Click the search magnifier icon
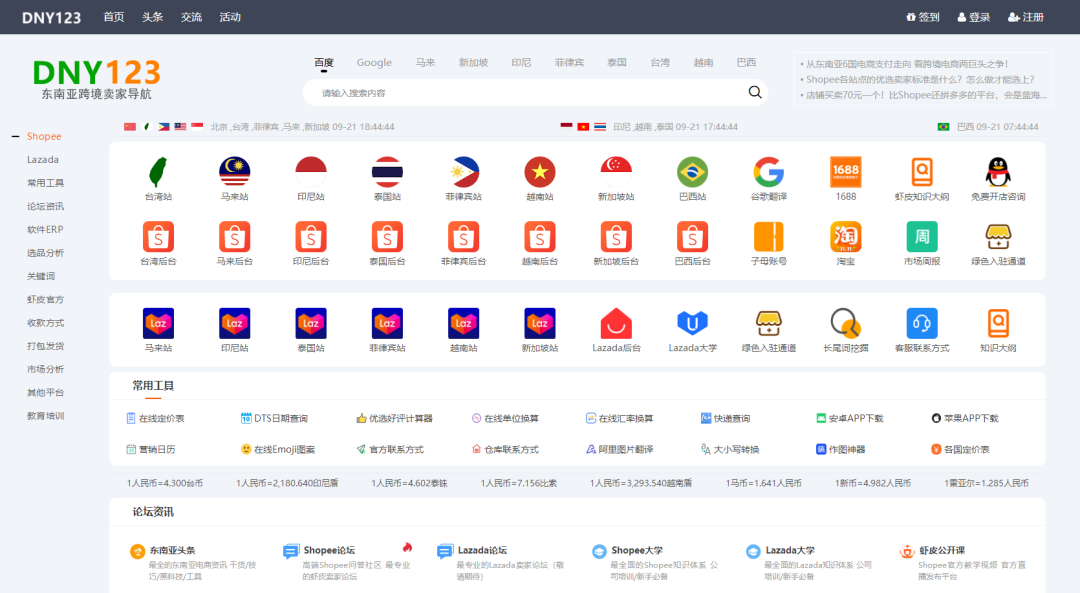 pyautogui.click(x=755, y=92)
